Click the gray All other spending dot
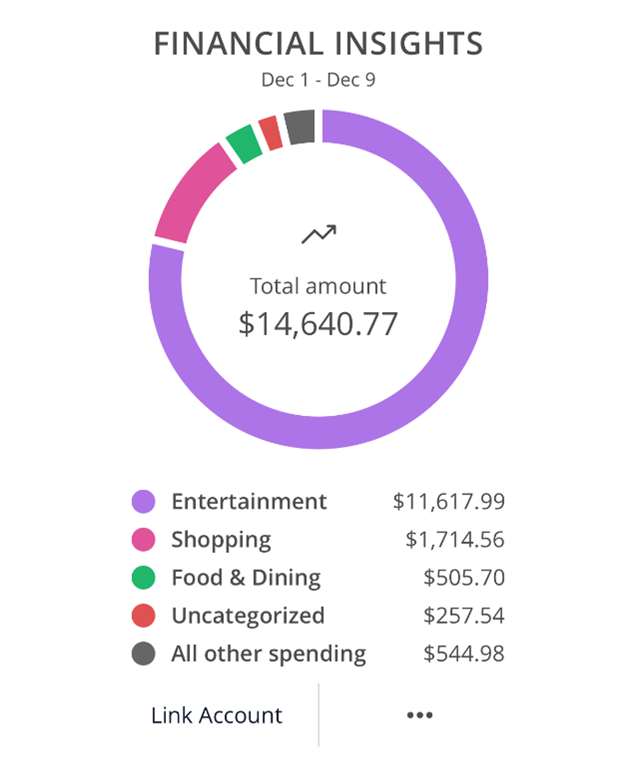This screenshot has height=773, width=637. pyautogui.click(x=144, y=654)
